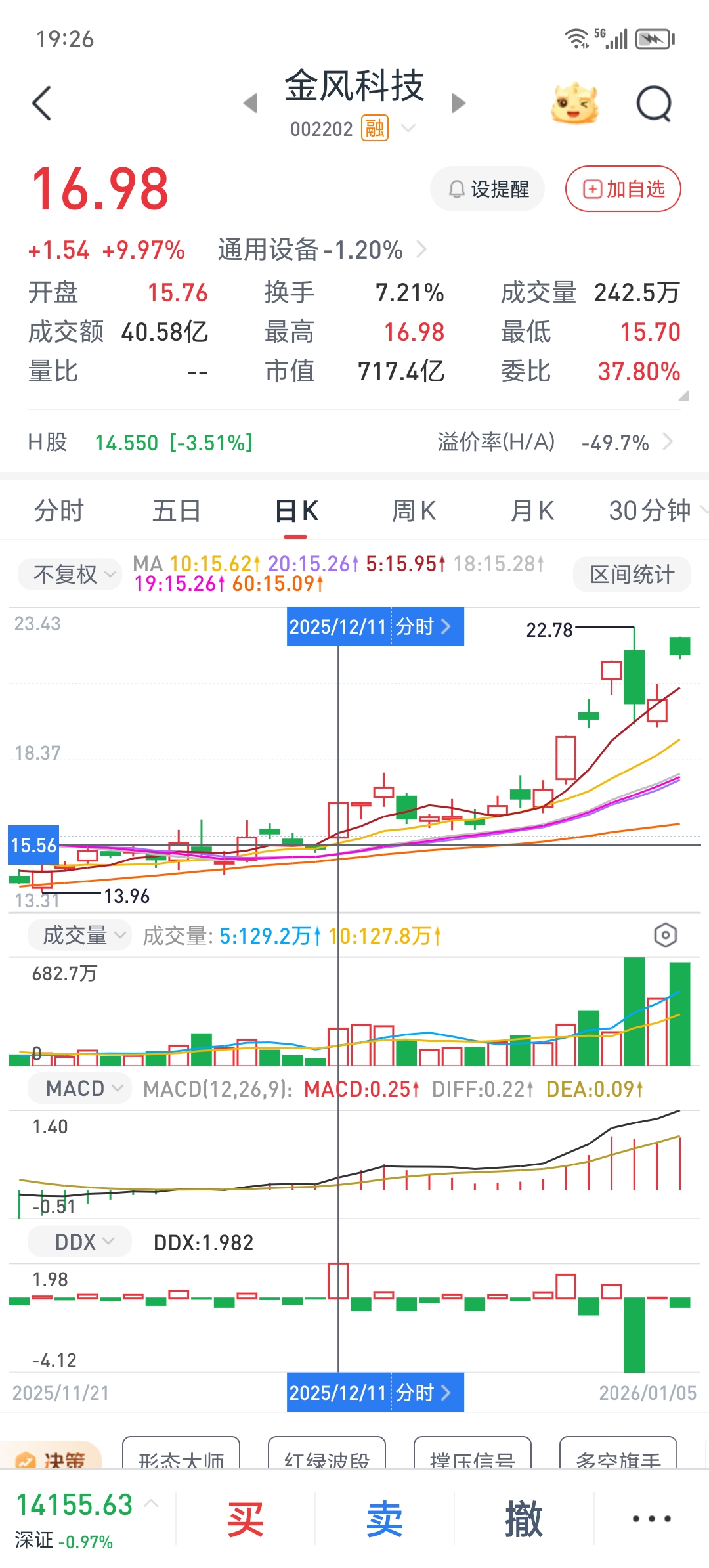This screenshot has height=1568, width=709.
Task: Tap the 市值 717.4亿 value
Action: (x=401, y=372)
